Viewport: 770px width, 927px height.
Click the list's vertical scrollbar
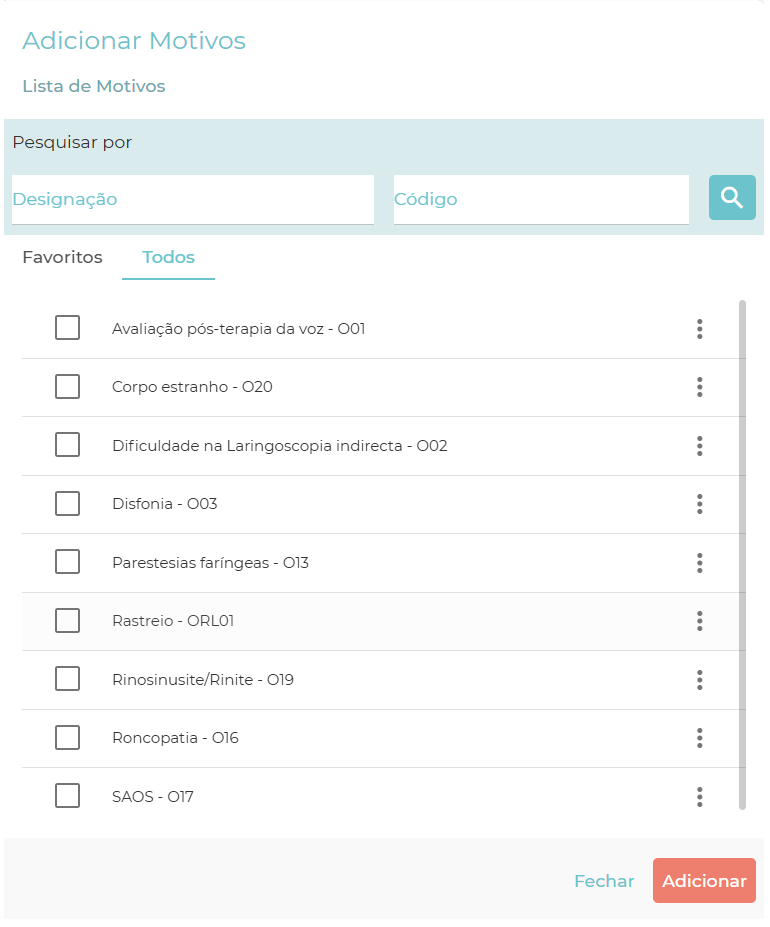pos(742,553)
